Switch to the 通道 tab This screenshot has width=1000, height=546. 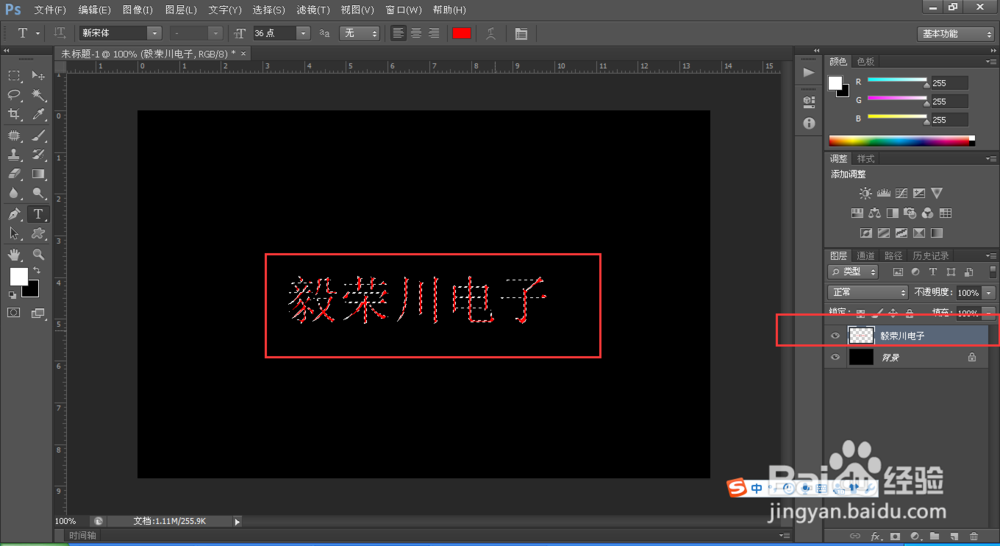pyautogui.click(x=865, y=256)
